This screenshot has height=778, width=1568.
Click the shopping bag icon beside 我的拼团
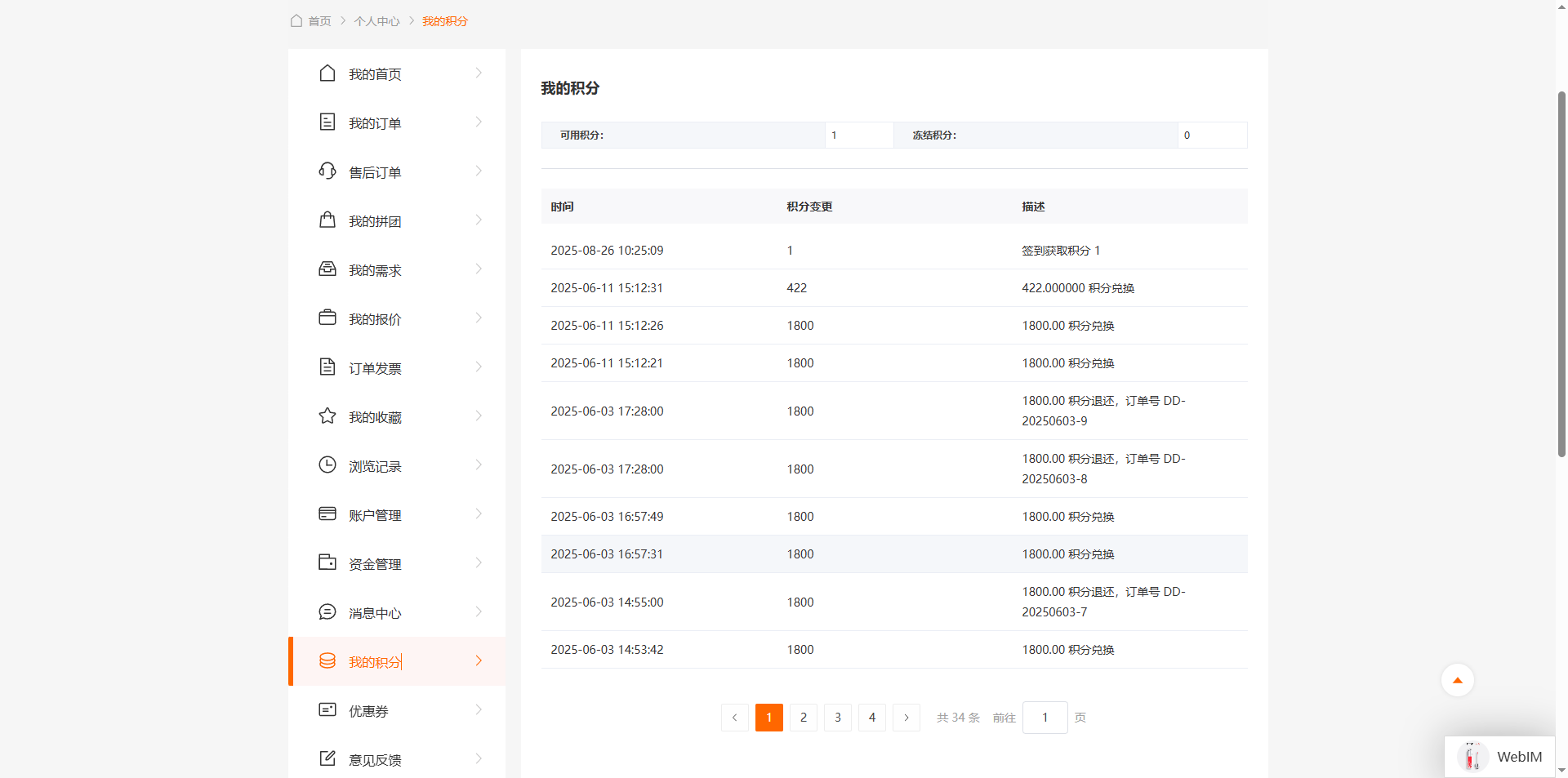327,220
